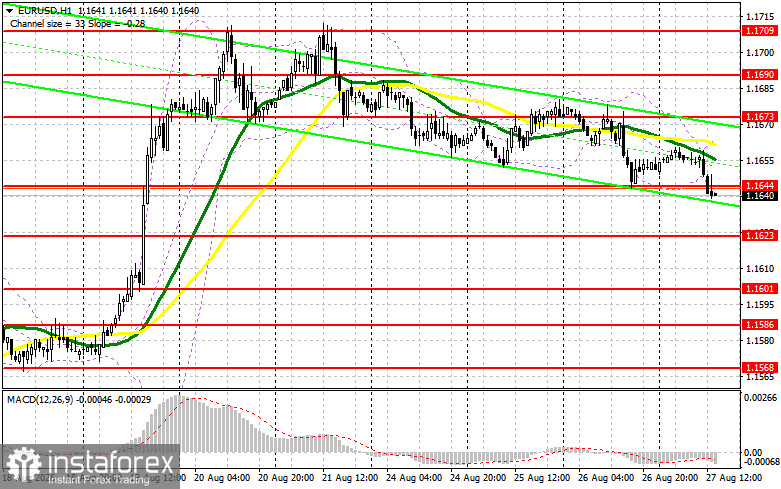Image resolution: width=781 pixels, height=489 pixels.
Task: Click the 1.1595 price scale value
Action: click(x=760, y=305)
